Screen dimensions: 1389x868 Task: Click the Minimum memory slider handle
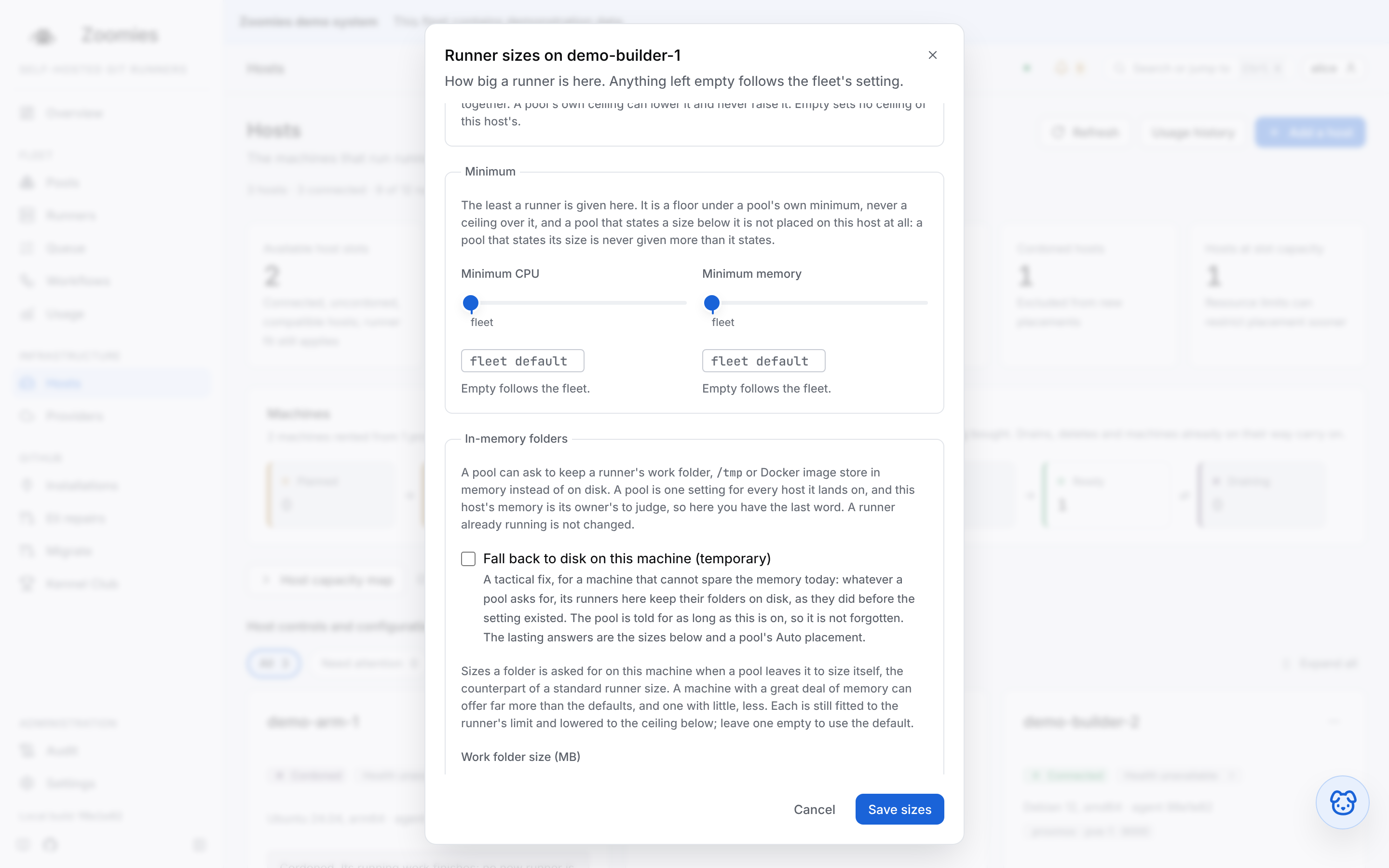tap(712, 302)
